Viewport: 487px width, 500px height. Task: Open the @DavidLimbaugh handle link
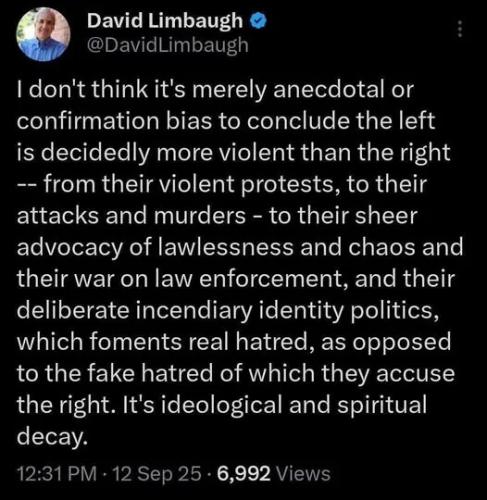[168, 45]
